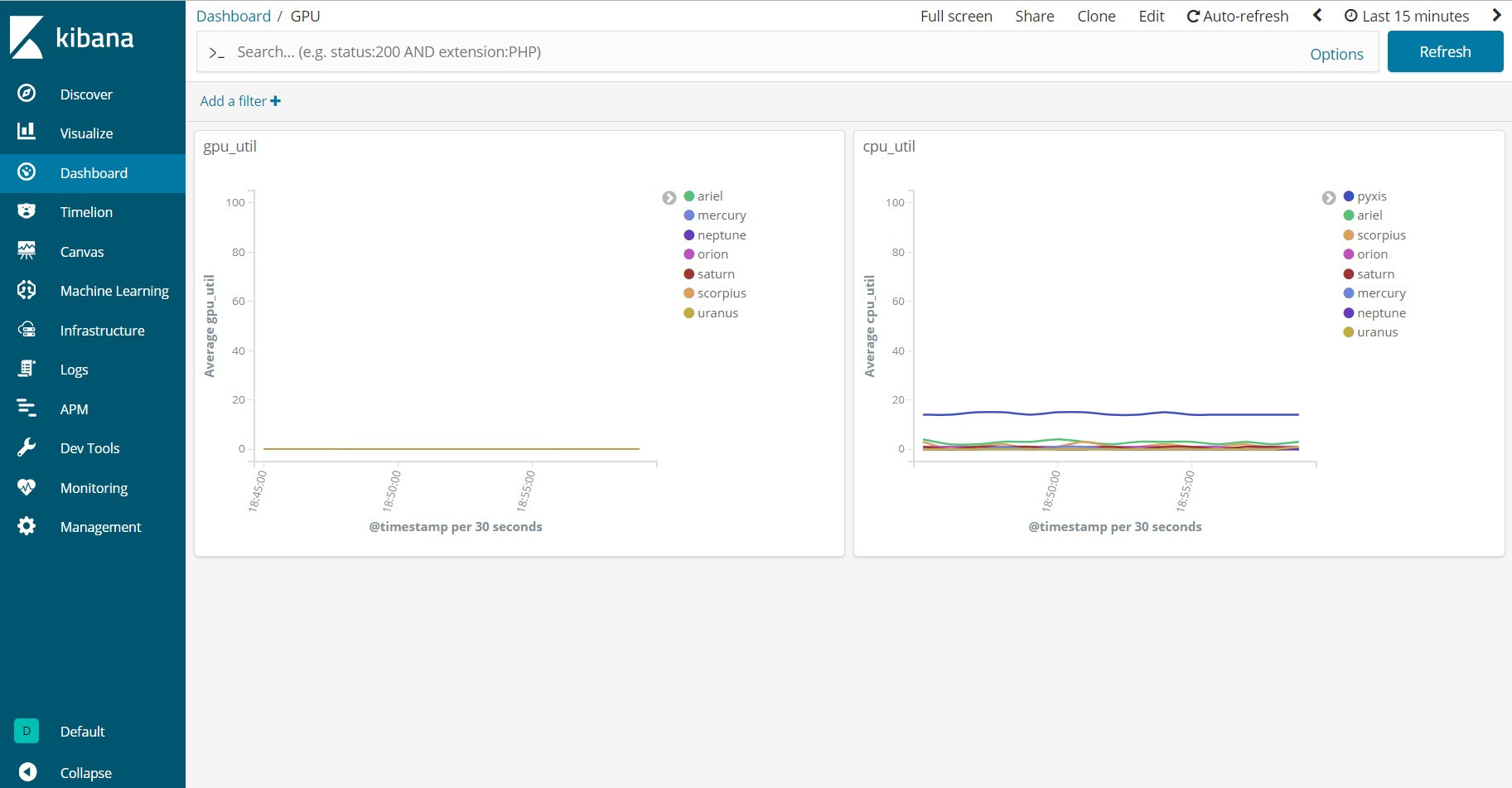Click inside the search query field
This screenshot has width=1512, height=788.
[x=746, y=52]
